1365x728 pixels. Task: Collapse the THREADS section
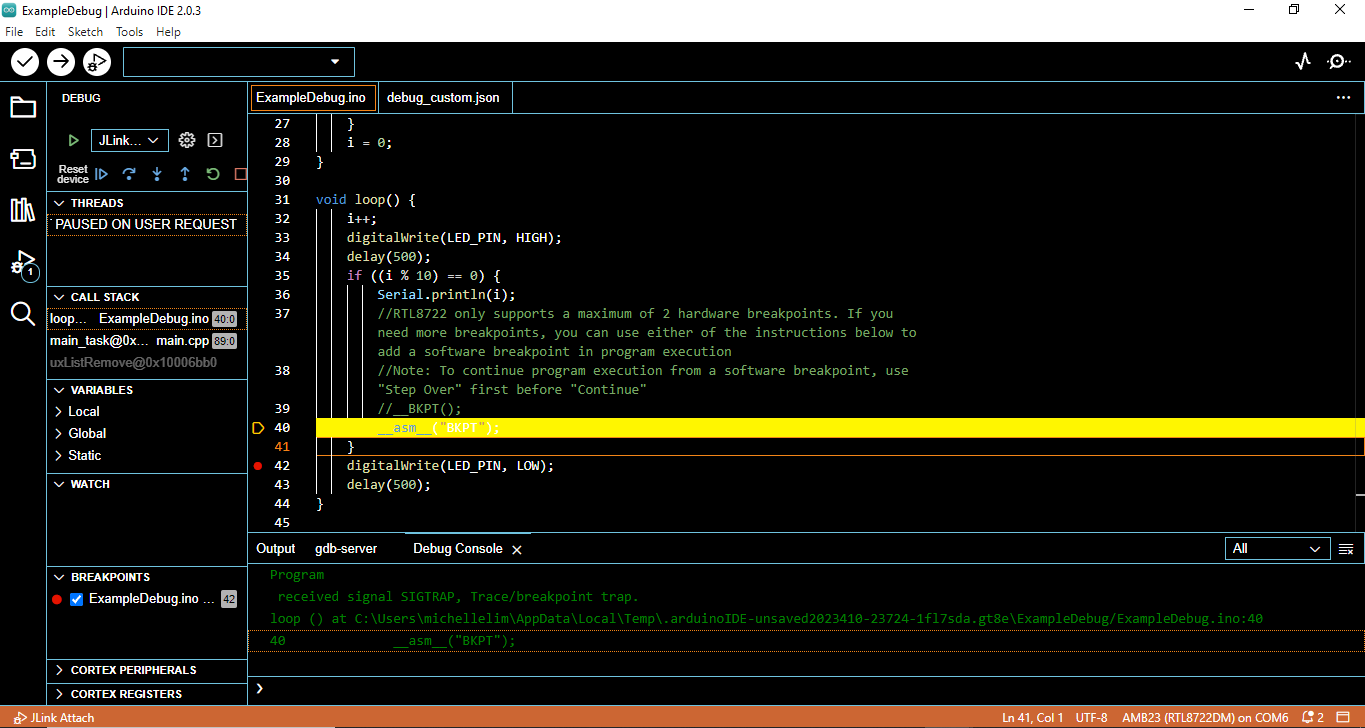[x=147, y=203]
